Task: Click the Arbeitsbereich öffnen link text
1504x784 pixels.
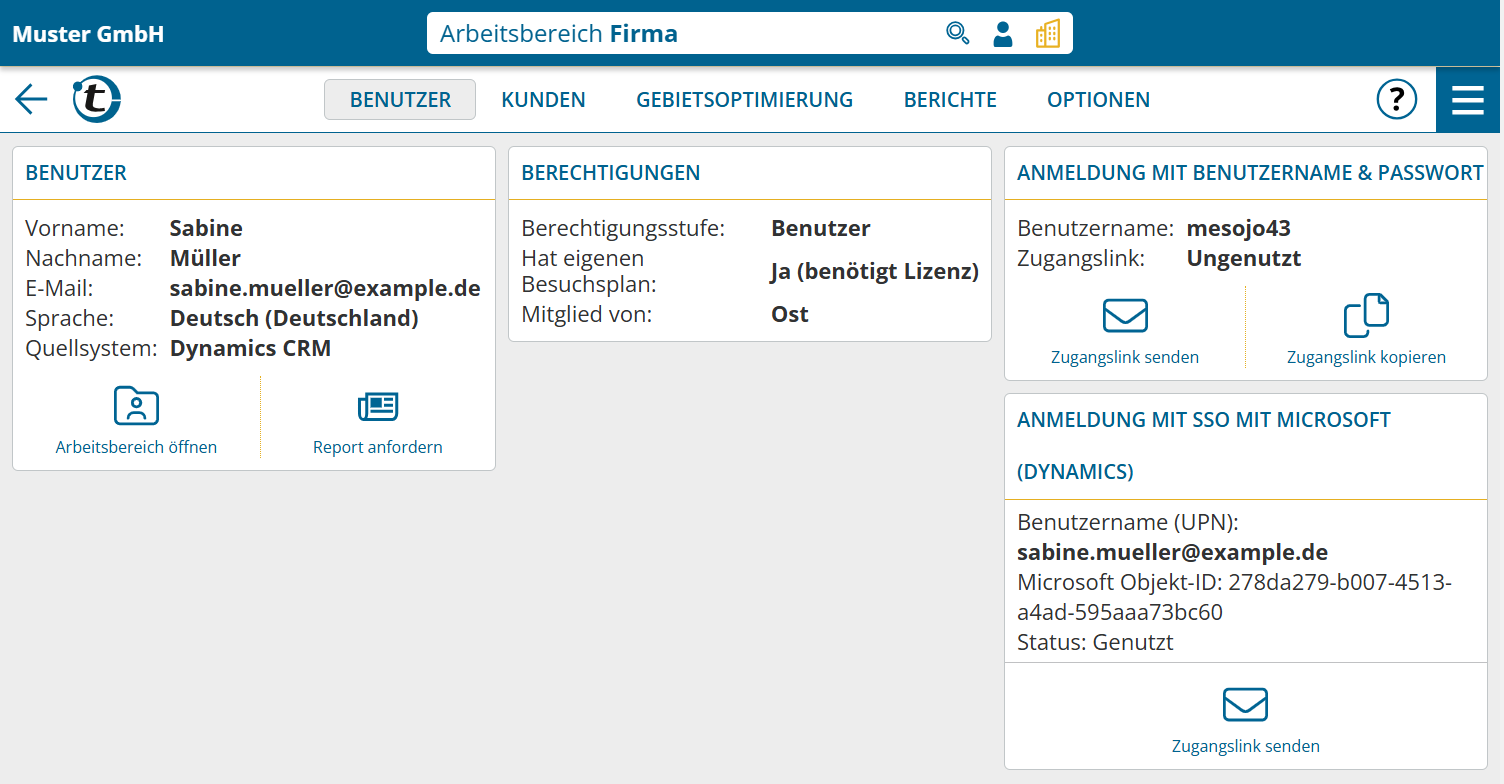Action: pyautogui.click(x=136, y=447)
